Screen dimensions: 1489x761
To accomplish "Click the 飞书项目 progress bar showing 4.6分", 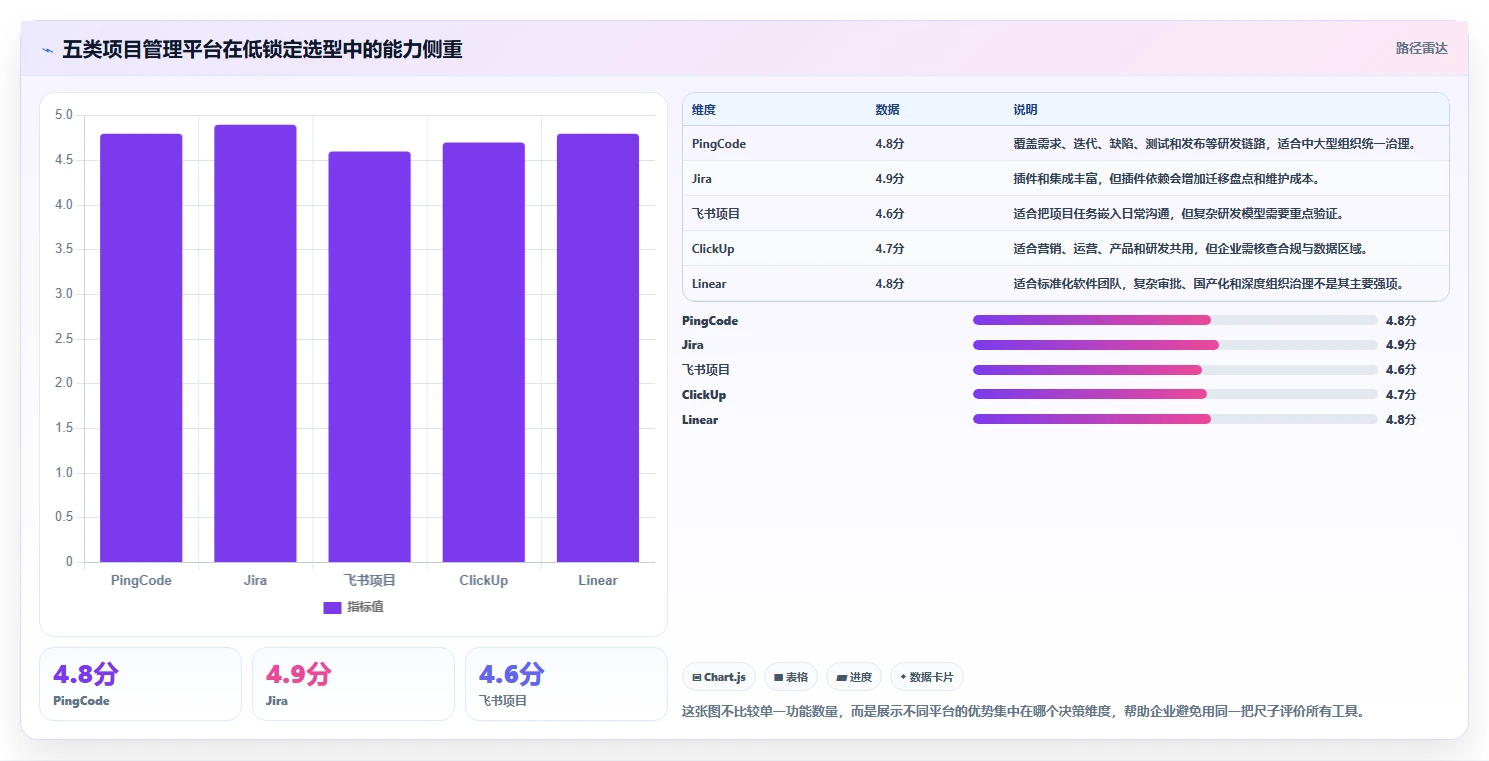I will click(1175, 370).
